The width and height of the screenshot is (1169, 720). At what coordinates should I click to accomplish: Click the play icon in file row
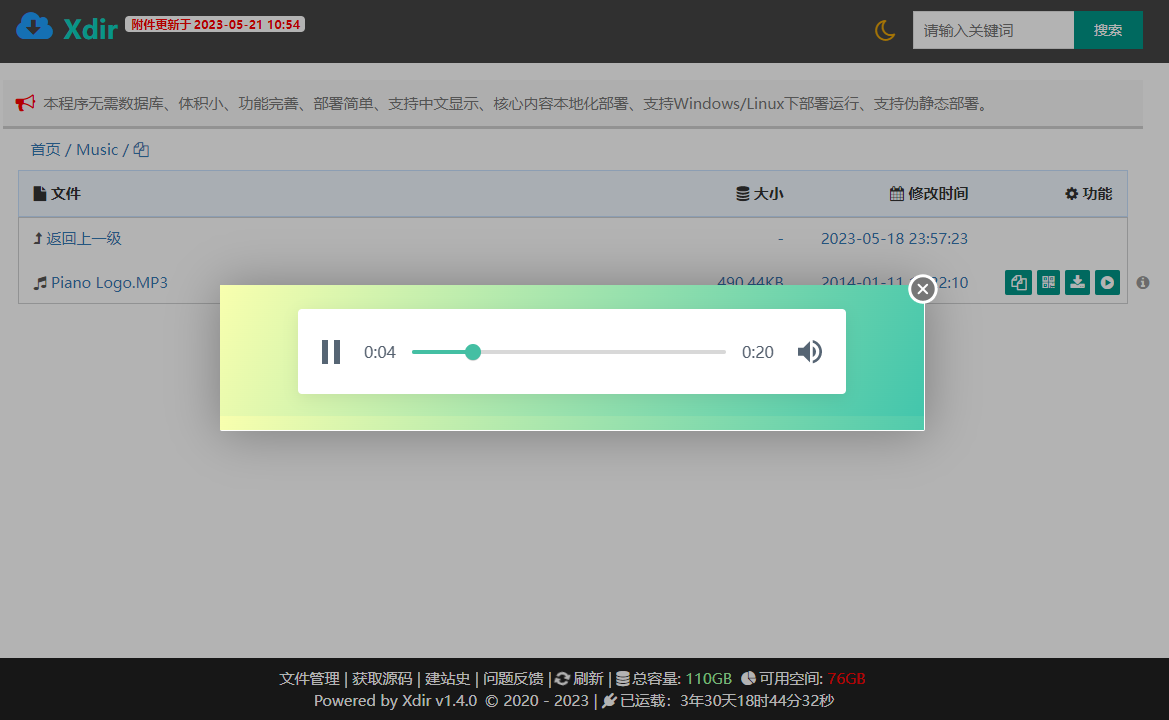pyautogui.click(x=1107, y=282)
